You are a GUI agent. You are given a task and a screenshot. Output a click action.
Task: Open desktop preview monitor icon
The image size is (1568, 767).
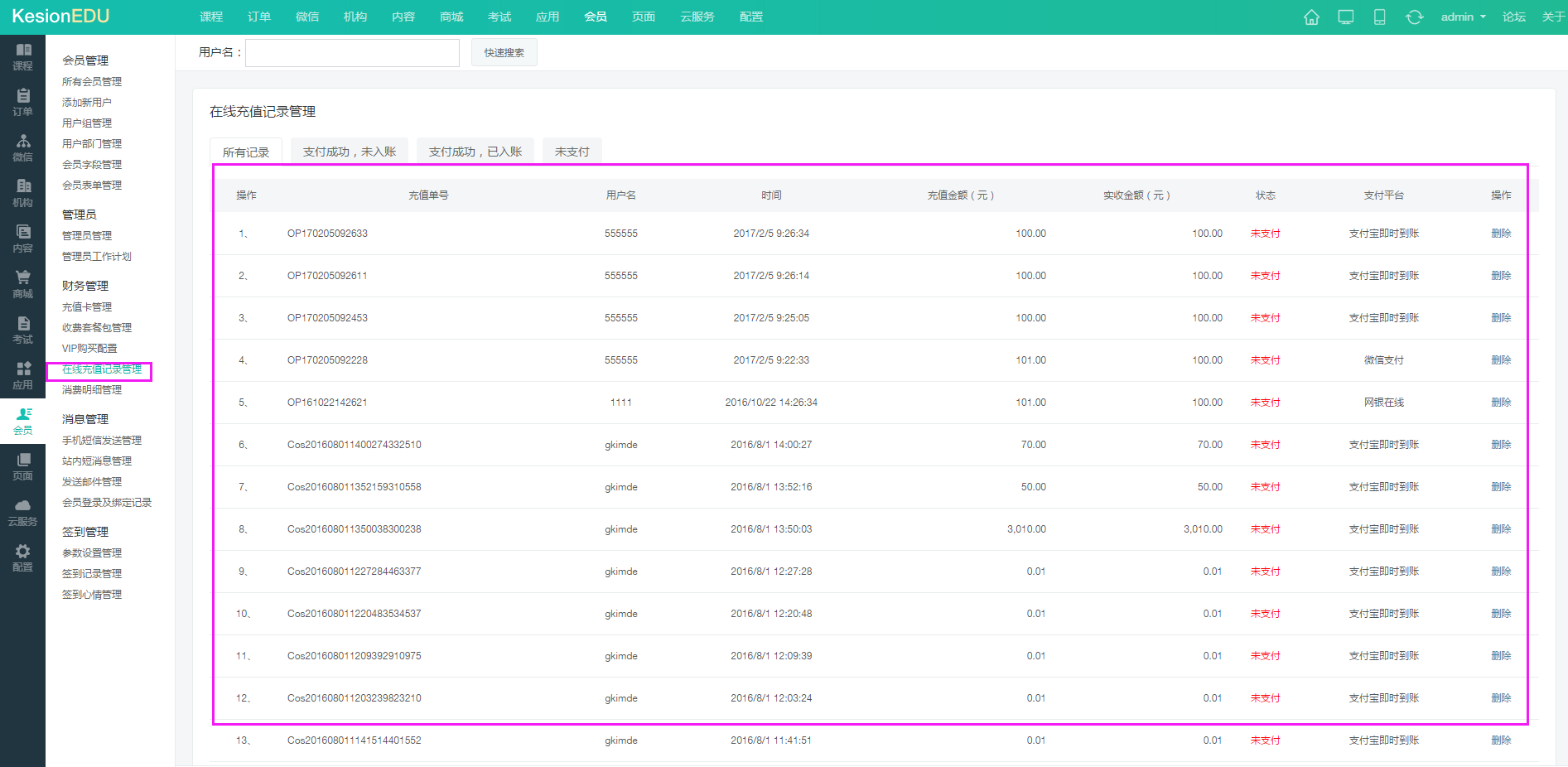(1346, 17)
